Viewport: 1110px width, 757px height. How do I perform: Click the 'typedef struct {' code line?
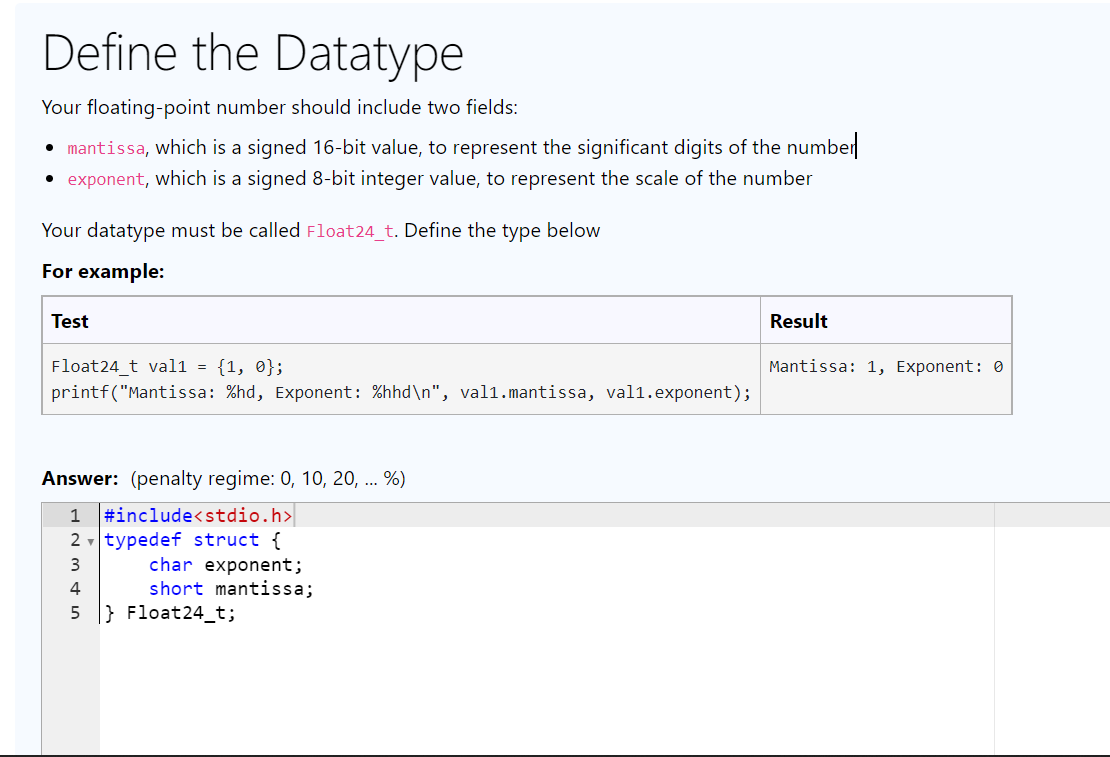click(x=182, y=540)
